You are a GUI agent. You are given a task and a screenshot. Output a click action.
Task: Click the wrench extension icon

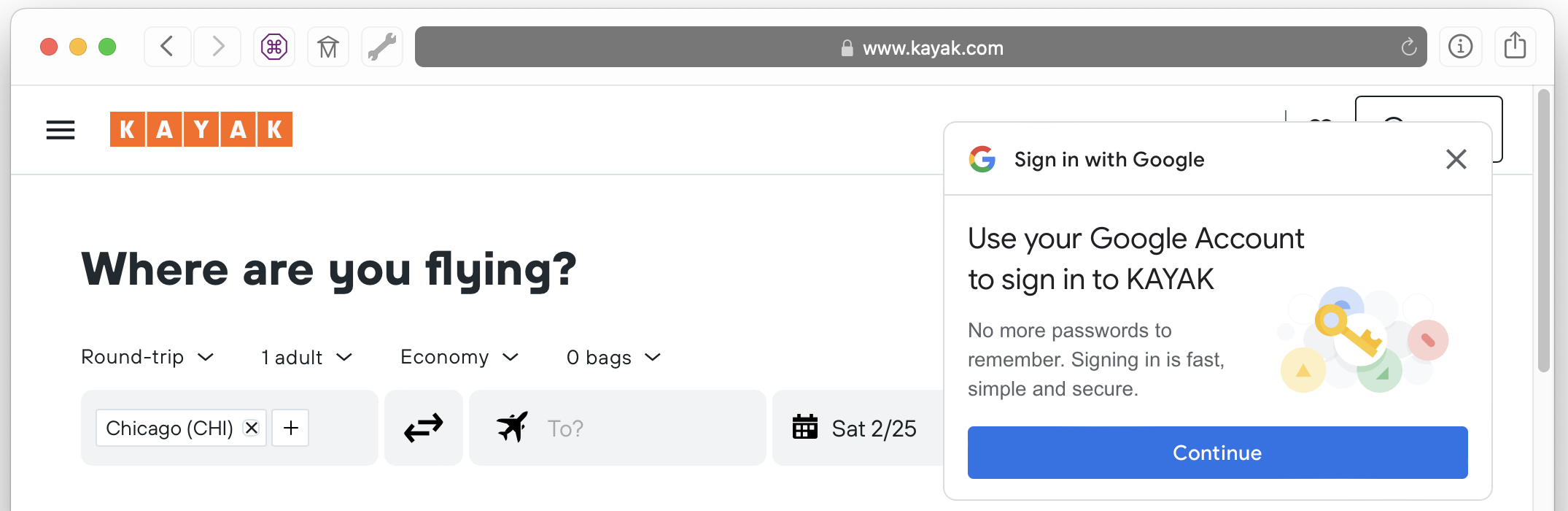(382, 47)
